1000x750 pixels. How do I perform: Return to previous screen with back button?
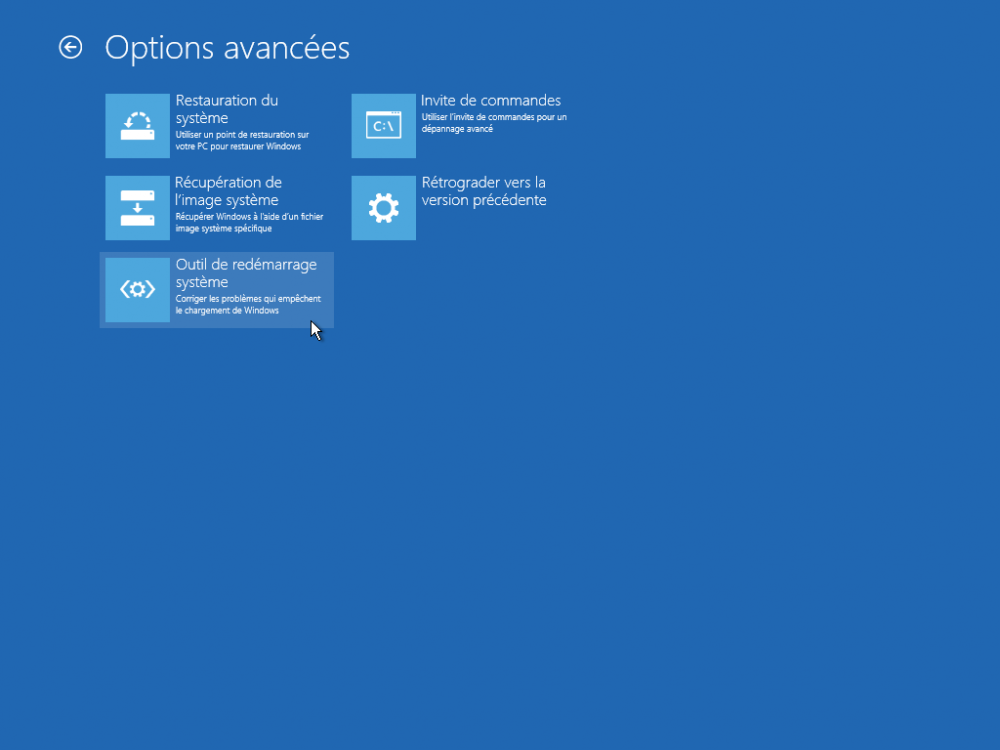[x=70, y=47]
